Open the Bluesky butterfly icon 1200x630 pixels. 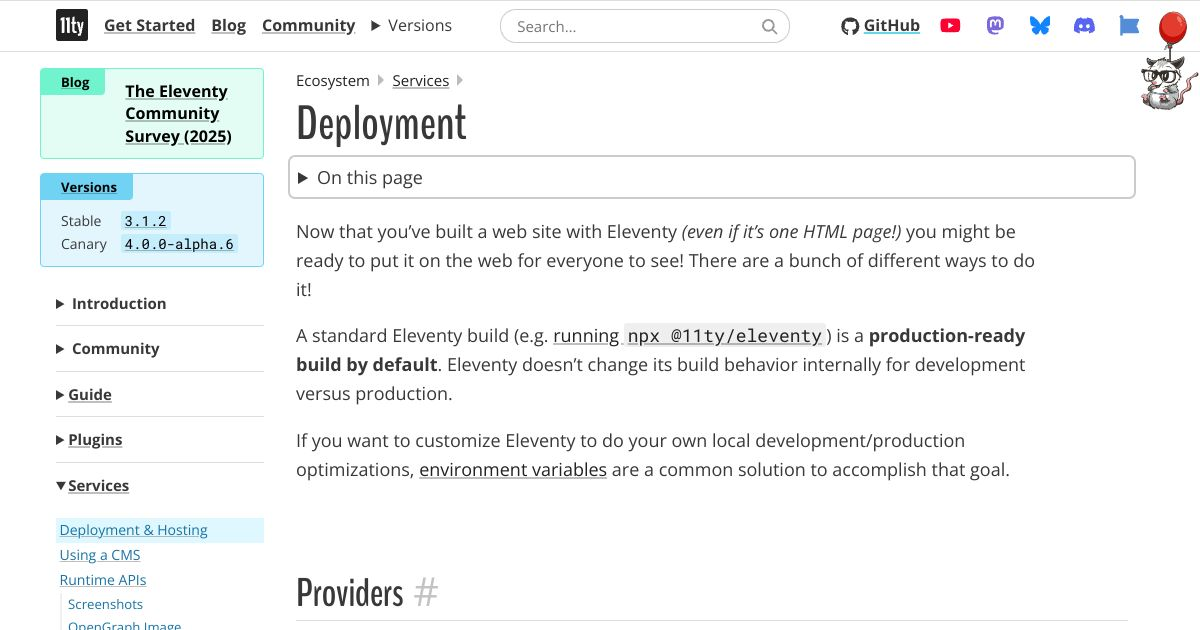pyautogui.click(x=1039, y=25)
